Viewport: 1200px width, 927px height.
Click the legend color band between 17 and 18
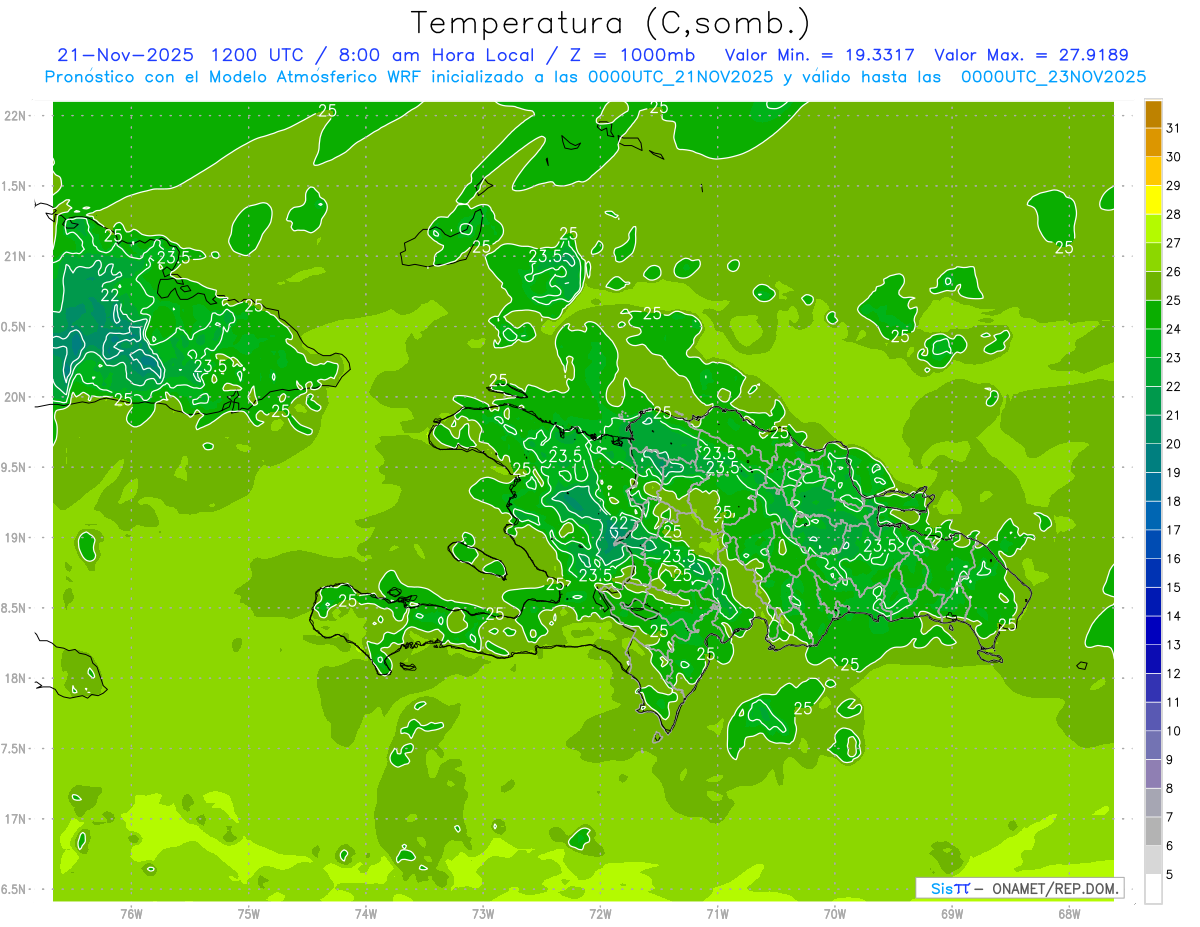[1153, 515]
